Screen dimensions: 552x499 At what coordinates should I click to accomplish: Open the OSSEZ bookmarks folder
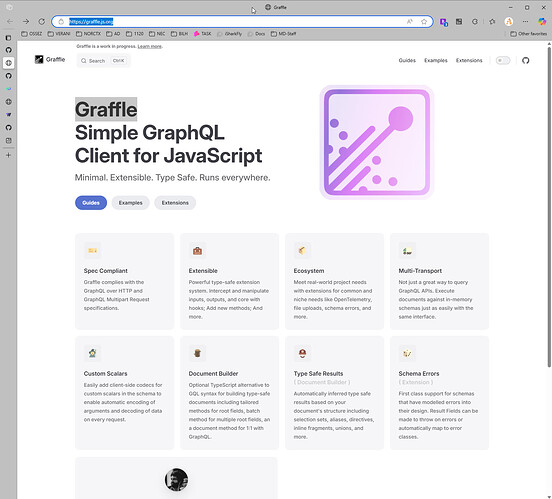[31, 34]
